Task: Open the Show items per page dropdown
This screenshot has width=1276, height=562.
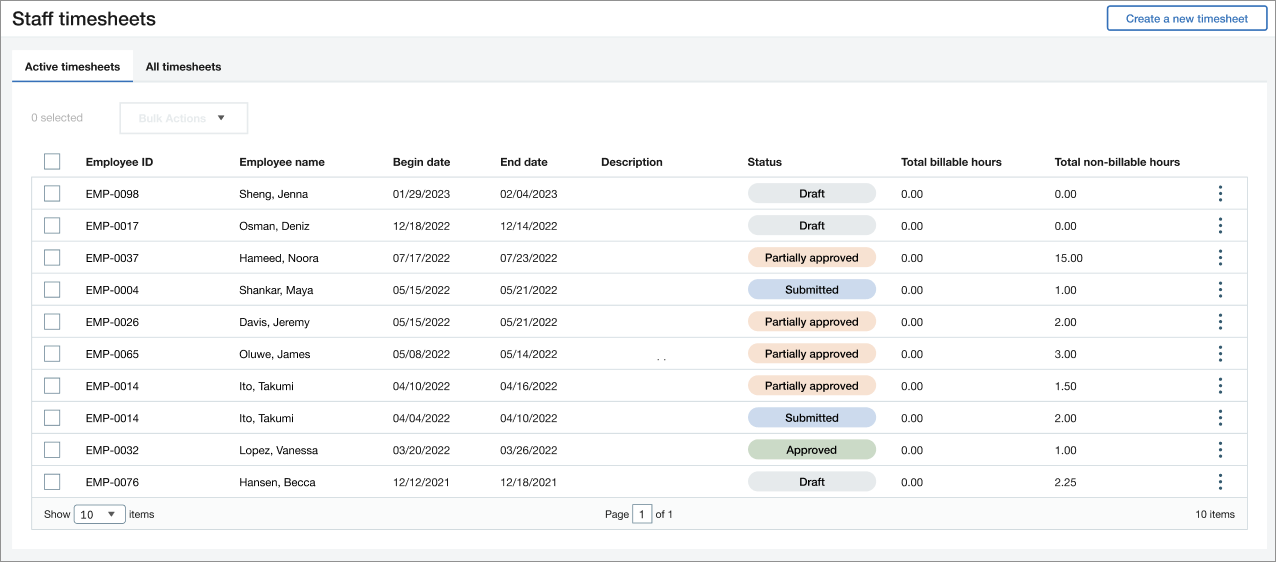Action: pos(99,514)
